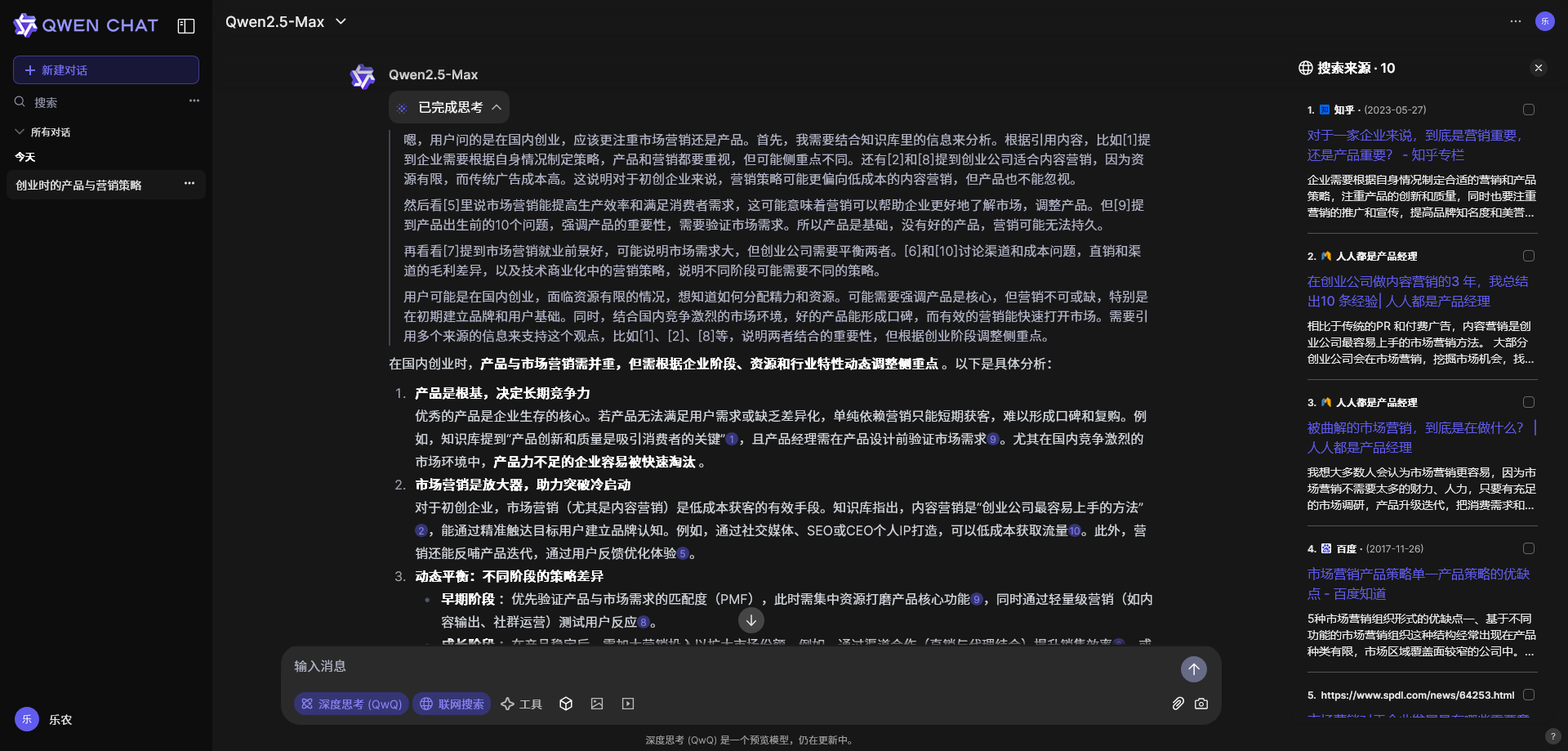The height and width of the screenshot is (751, 1568).
Task: Select the 3D cube generation icon
Action: [566, 704]
